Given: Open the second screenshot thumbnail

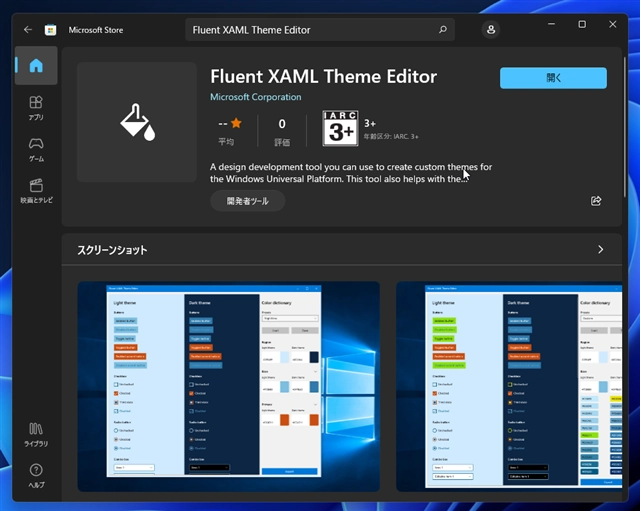Looking at the screenshot, I should pyautogui.click(x=509, y=386).
